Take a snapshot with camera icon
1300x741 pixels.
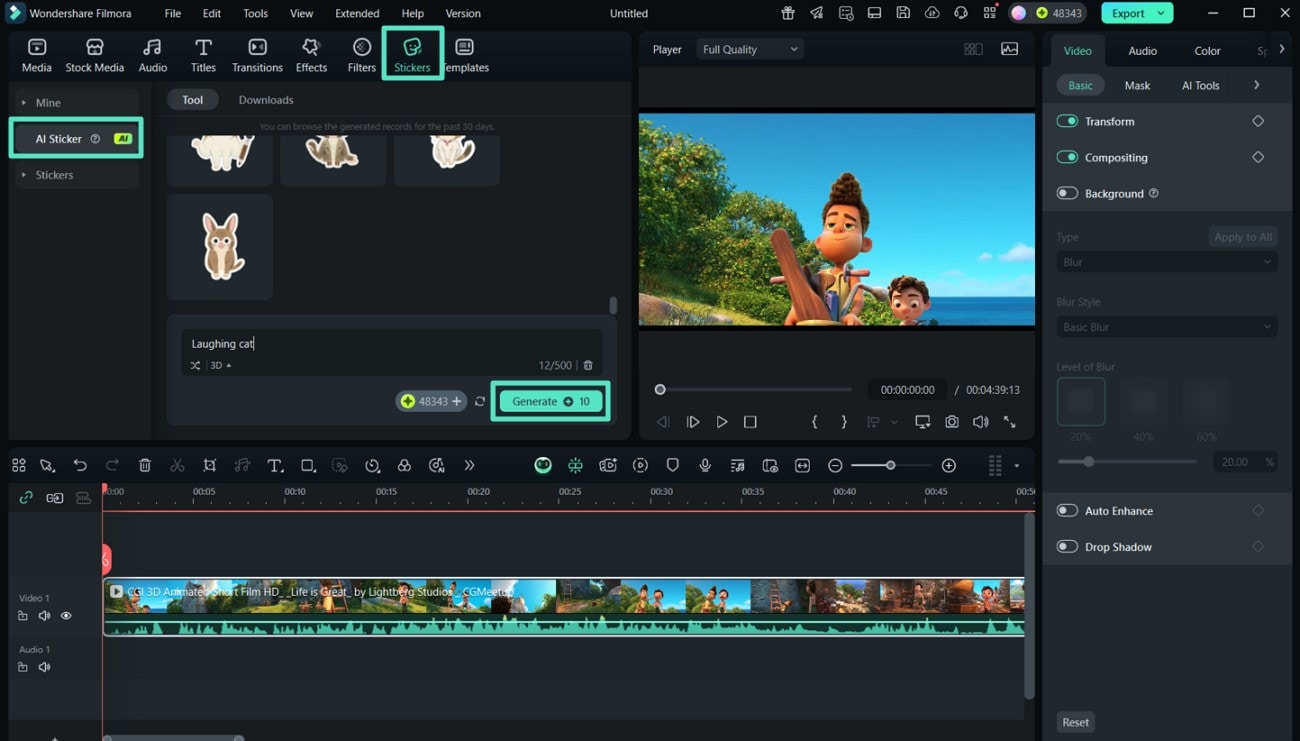point(951,422)
